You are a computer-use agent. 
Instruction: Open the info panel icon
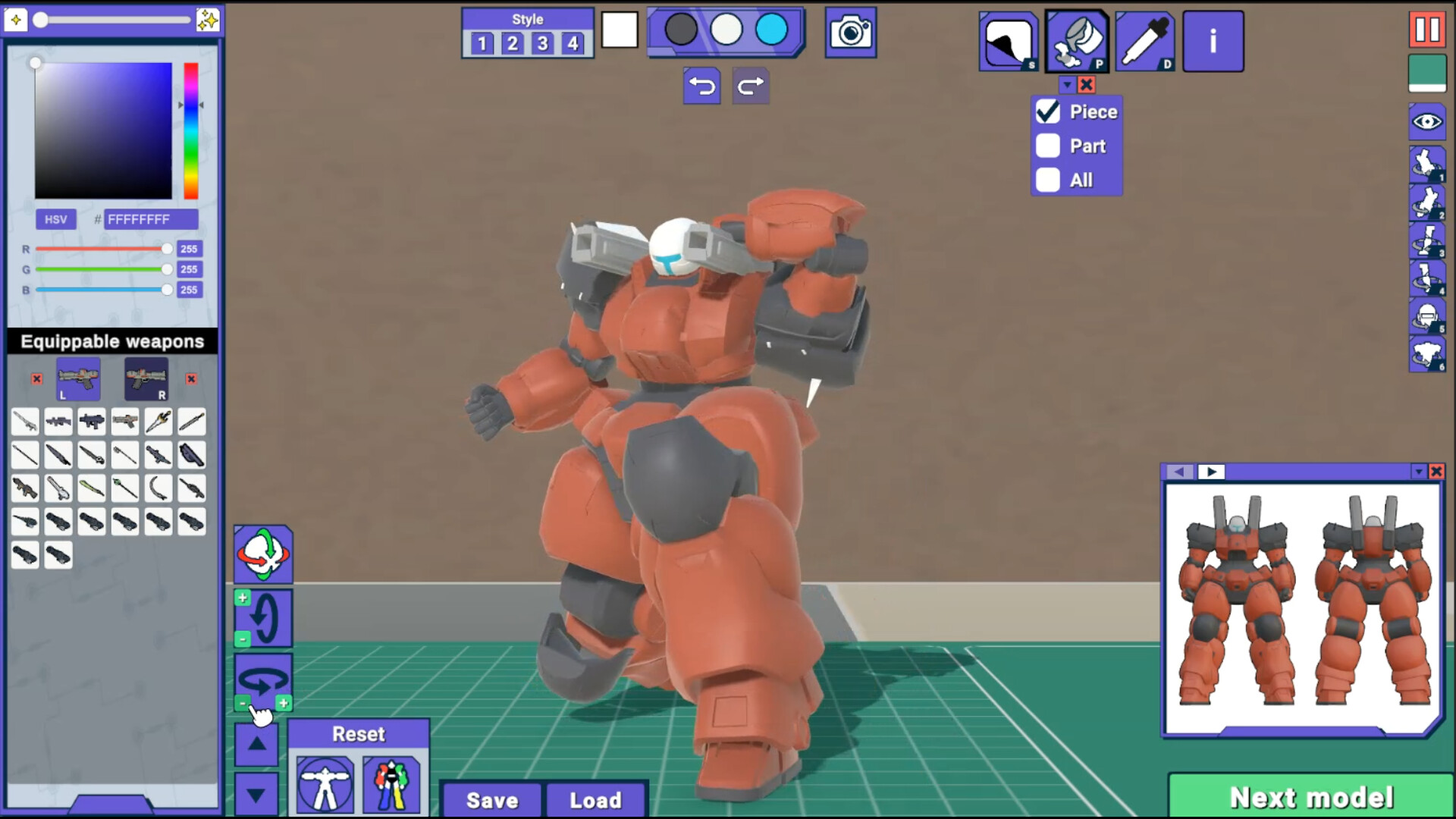(x=1213, y=42)
